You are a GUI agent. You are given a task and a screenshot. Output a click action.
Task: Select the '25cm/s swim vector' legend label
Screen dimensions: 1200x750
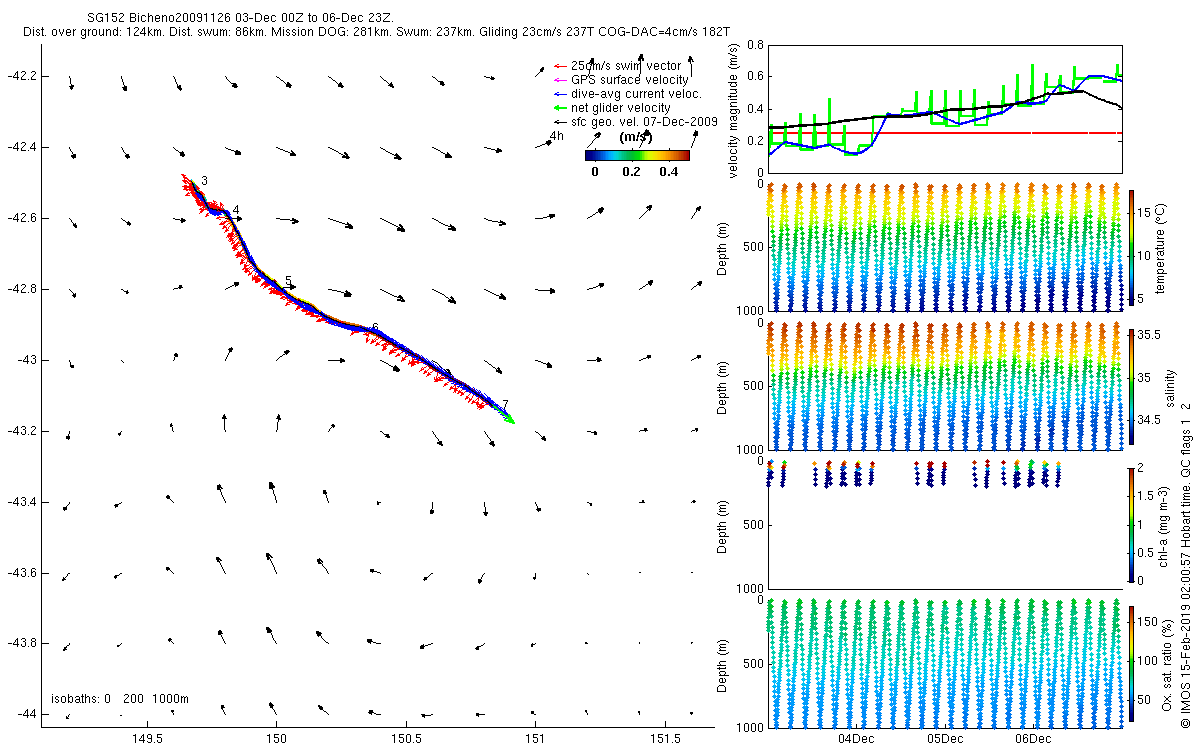click(626, 66)
